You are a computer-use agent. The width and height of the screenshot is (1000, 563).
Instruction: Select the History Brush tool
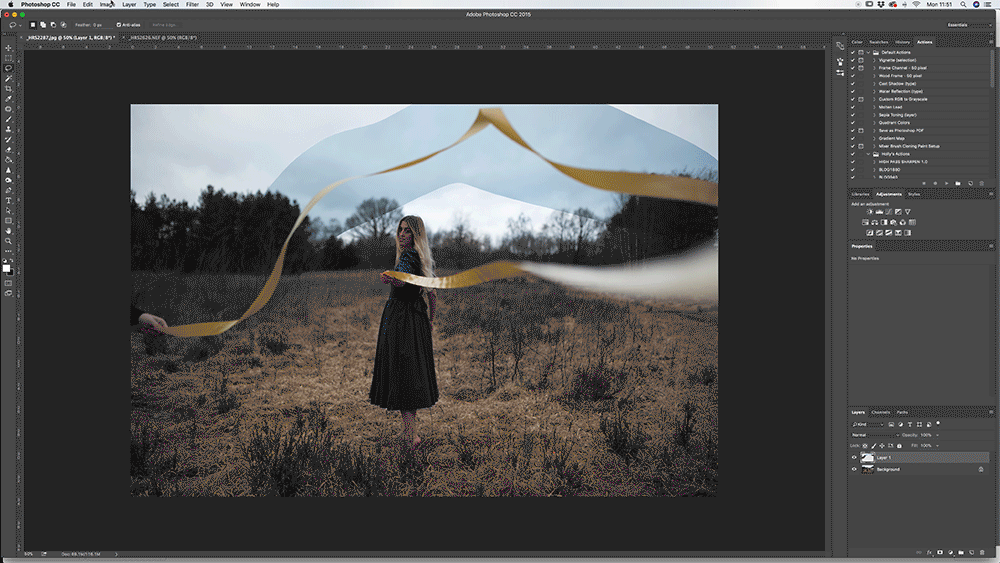[x=8, y=140]
